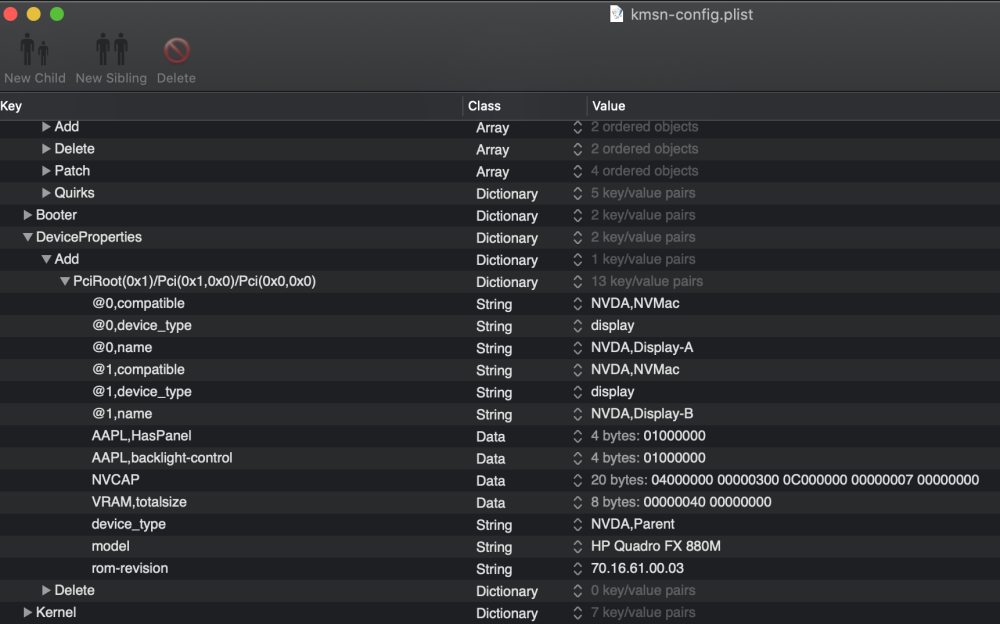Click the Value column header
The height and width of the screenshot is (624, 1000).
(x=793, y=106)
